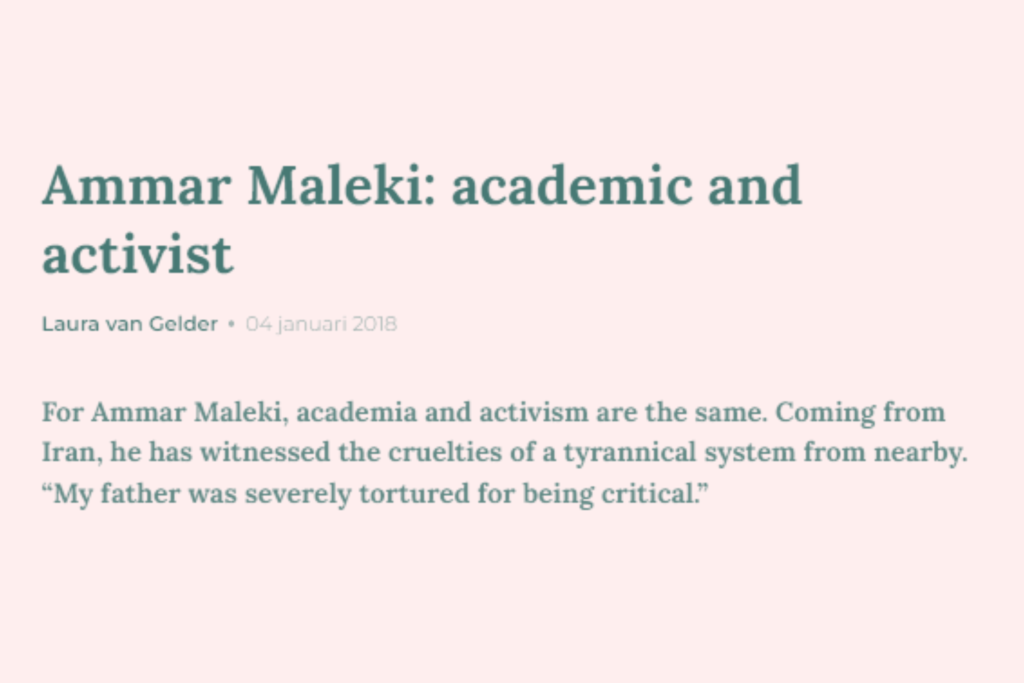
Task: Click the article headline about Ammar Maleki
Action: [x=422, y=220]
